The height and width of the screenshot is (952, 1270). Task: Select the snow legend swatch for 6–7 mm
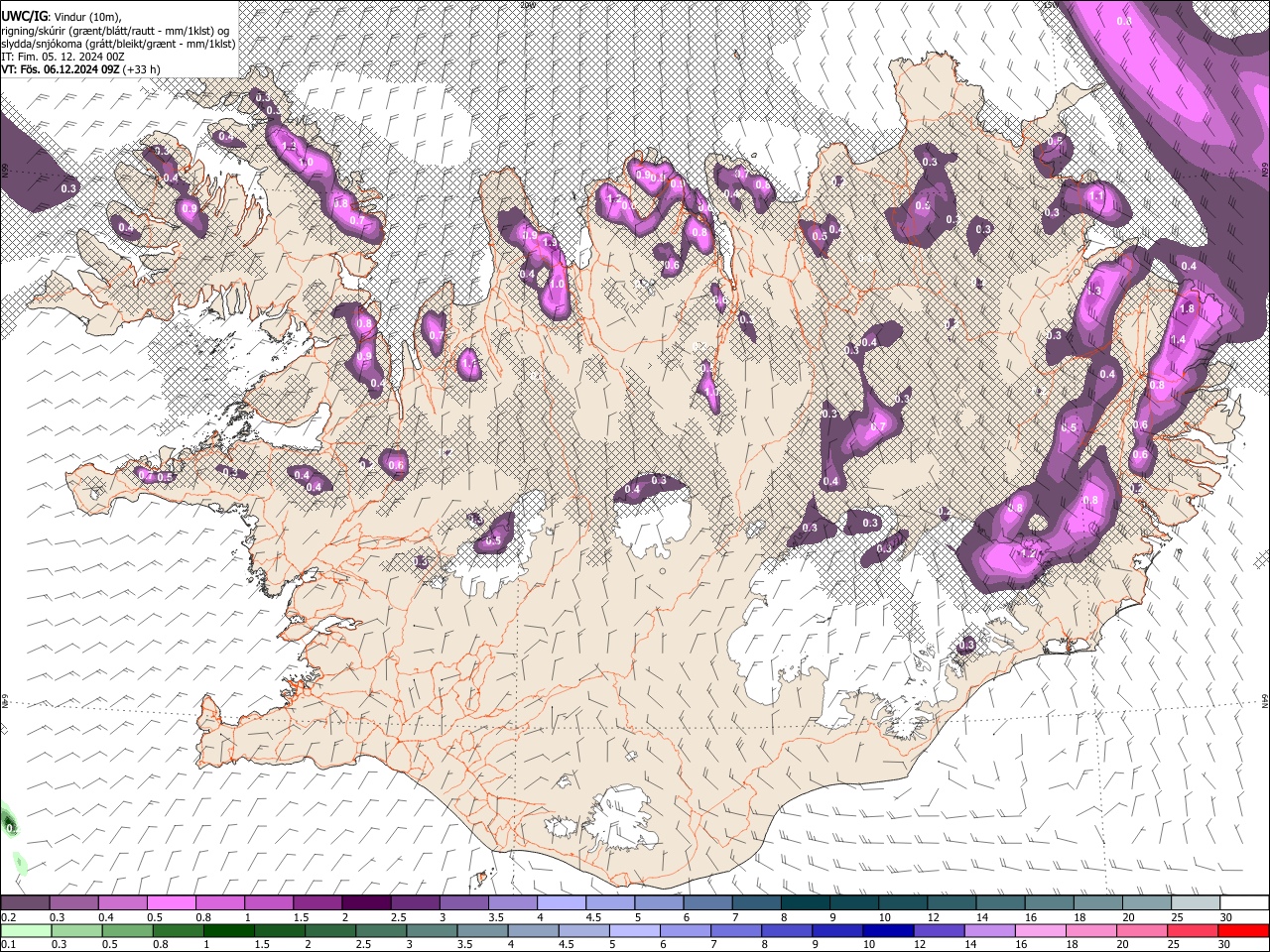coord(707,903)
